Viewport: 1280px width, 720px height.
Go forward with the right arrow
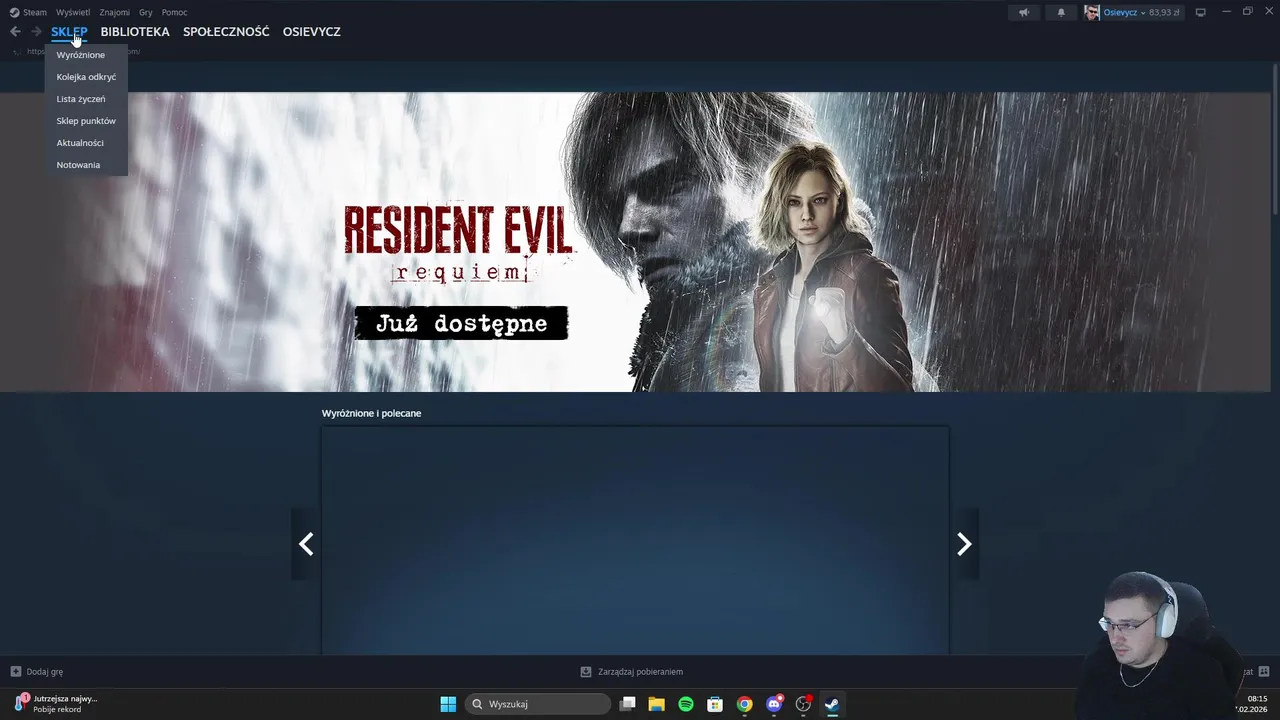pos(36,32)
